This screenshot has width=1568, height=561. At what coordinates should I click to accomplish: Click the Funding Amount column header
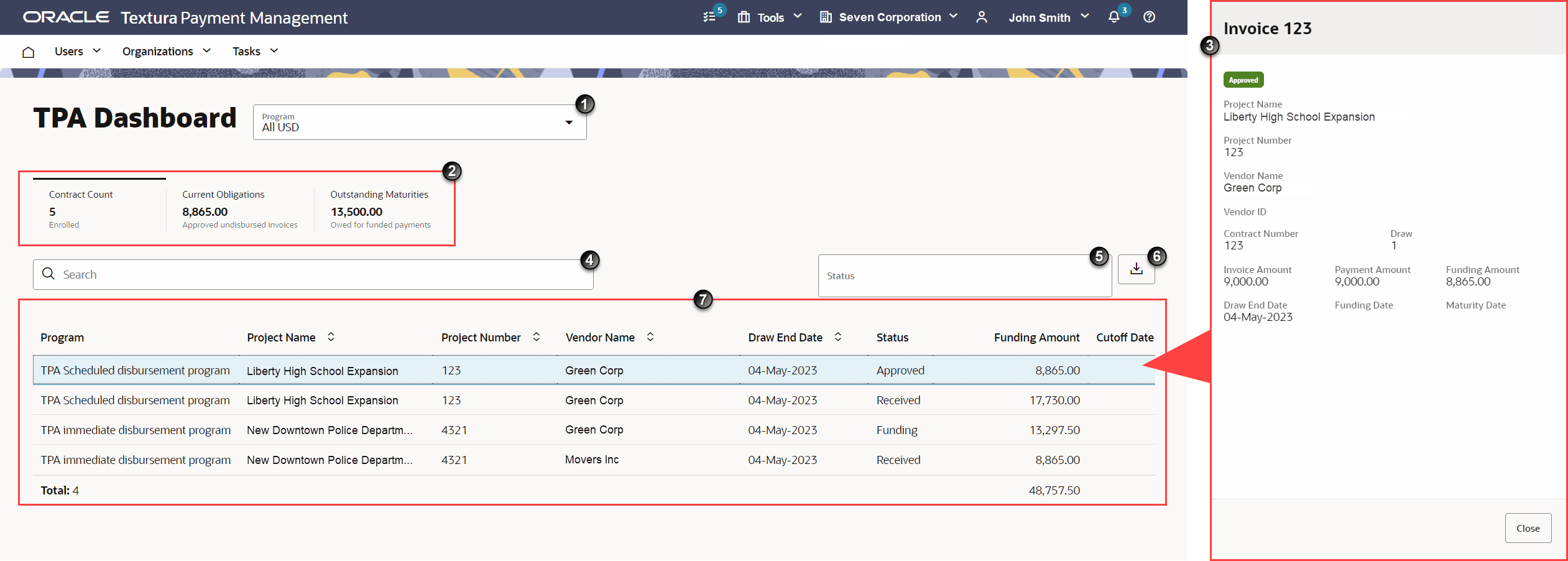pyautogui.click(x=1036, y=337)
